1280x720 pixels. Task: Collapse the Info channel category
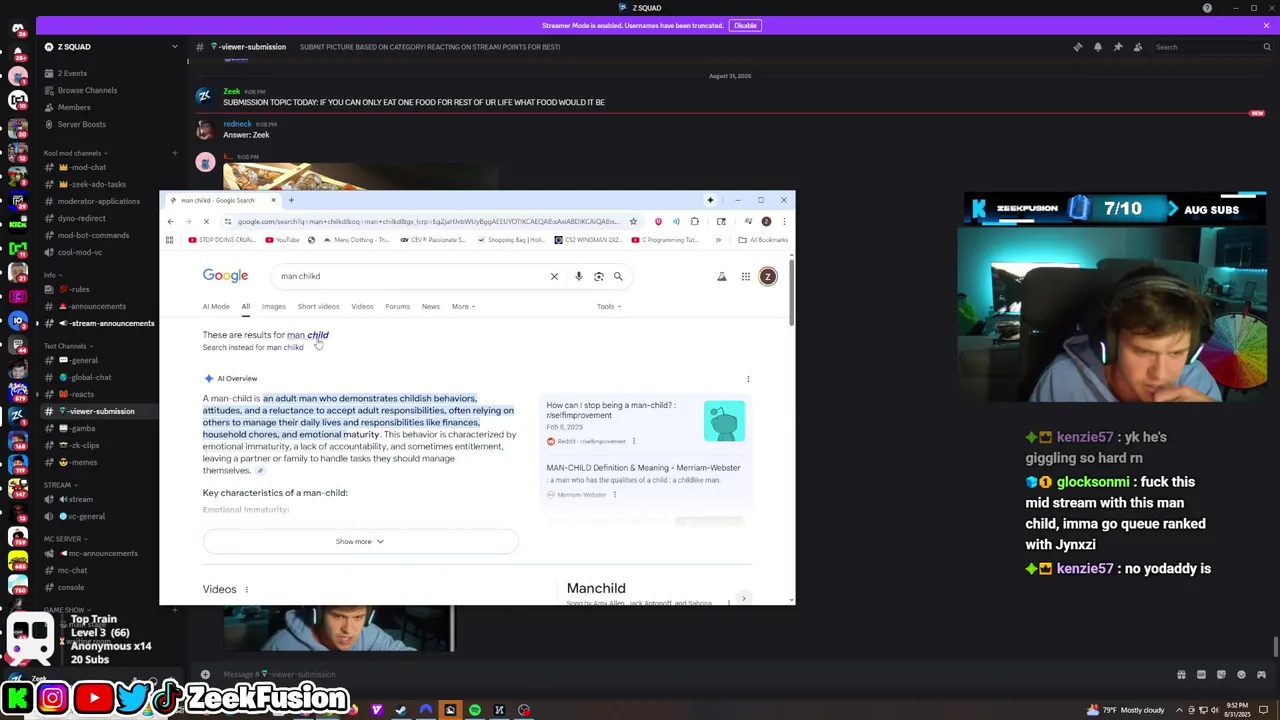point(52,275)
